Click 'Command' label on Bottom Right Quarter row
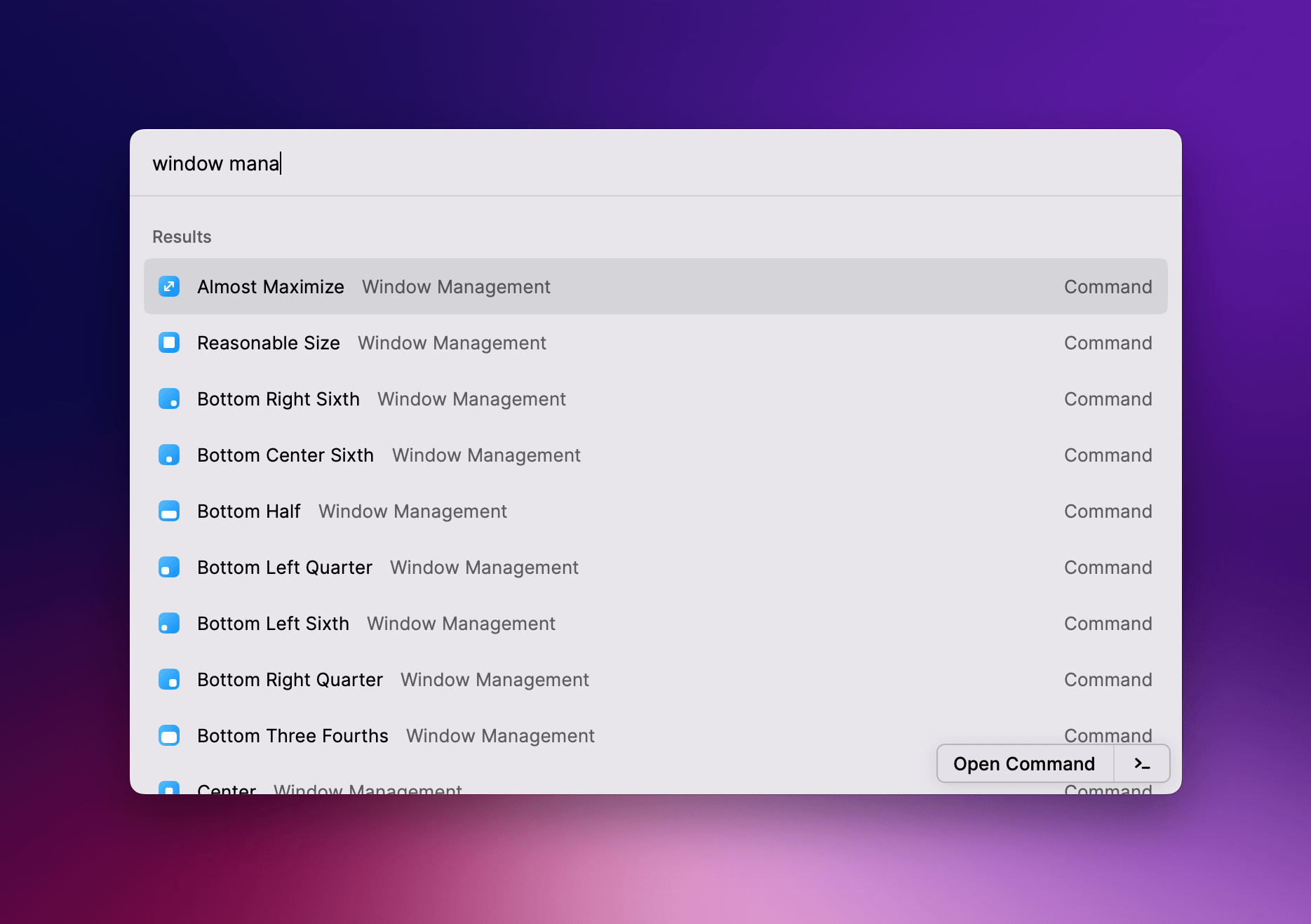This screenshot has width=1311, height=924. (1108, 680)
